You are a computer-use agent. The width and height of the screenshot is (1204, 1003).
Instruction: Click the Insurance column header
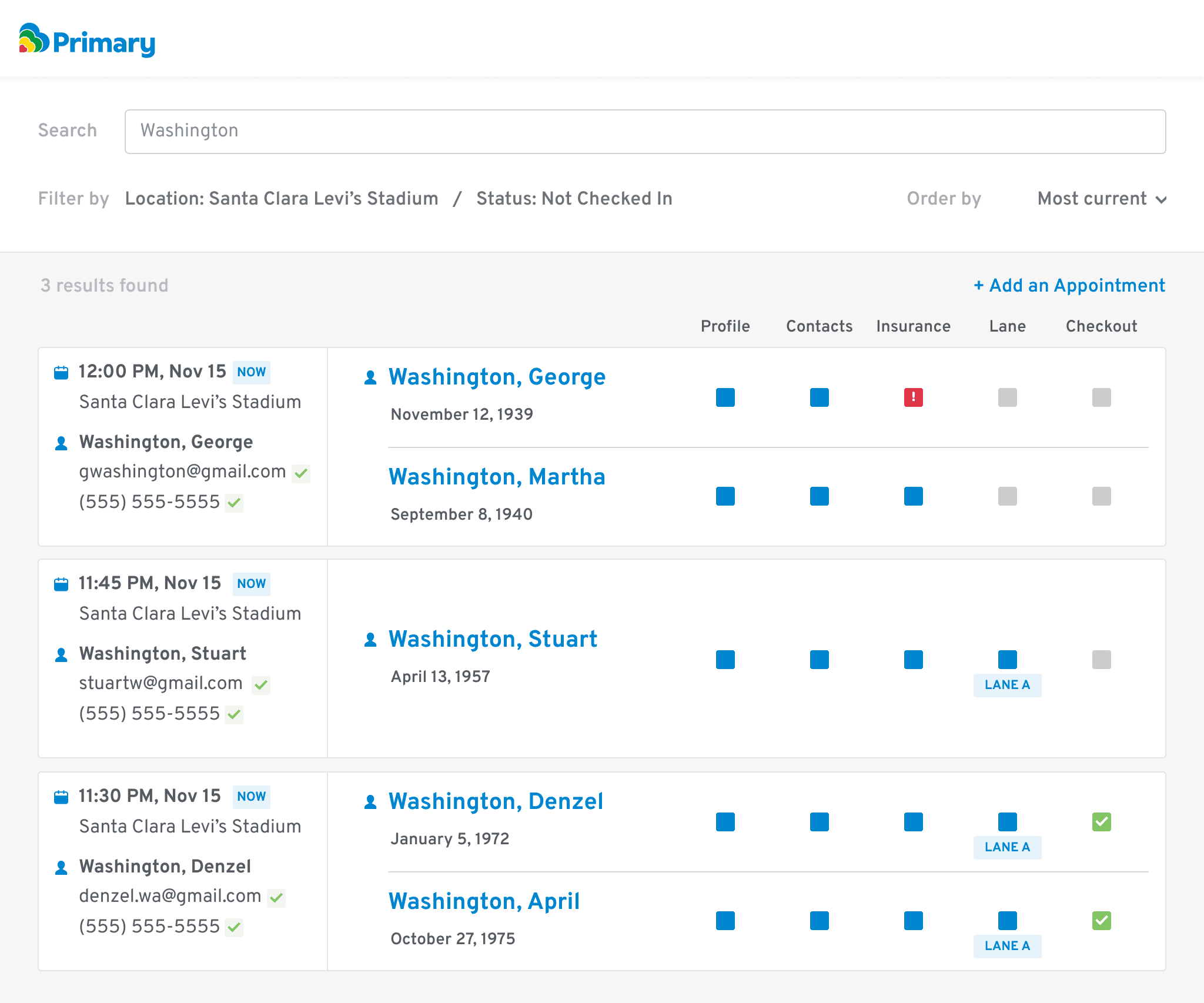pyautogui.click(x=913, y=326)
